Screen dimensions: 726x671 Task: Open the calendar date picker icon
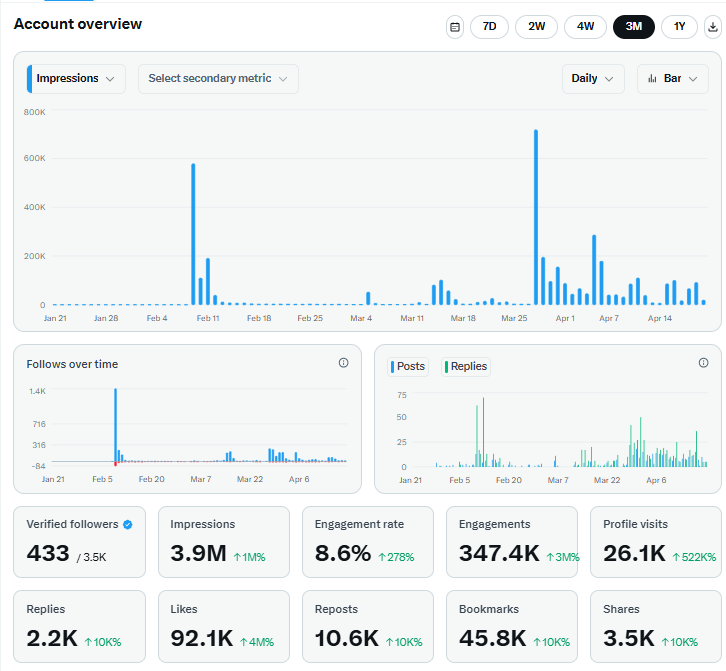click(x=455, y=27)
